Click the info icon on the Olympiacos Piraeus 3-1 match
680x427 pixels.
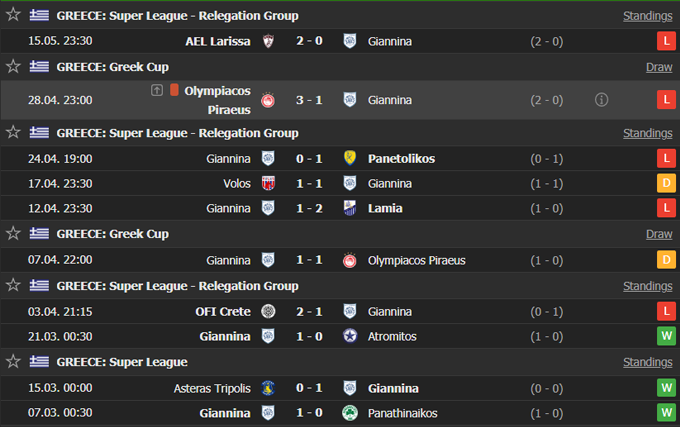601,100
